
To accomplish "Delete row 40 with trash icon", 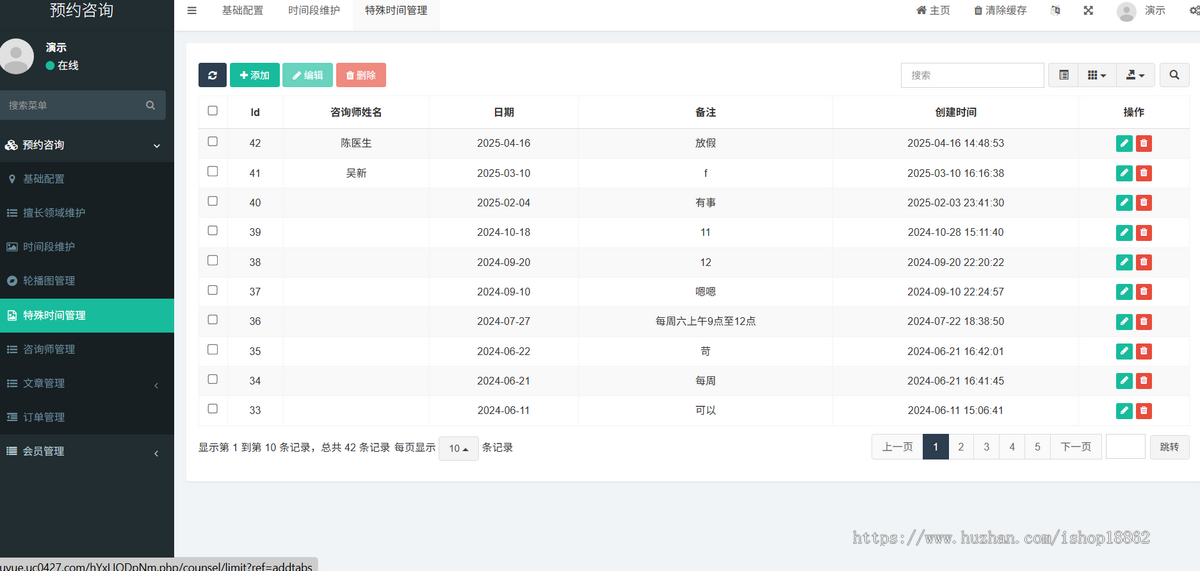I will point(1144,203).
